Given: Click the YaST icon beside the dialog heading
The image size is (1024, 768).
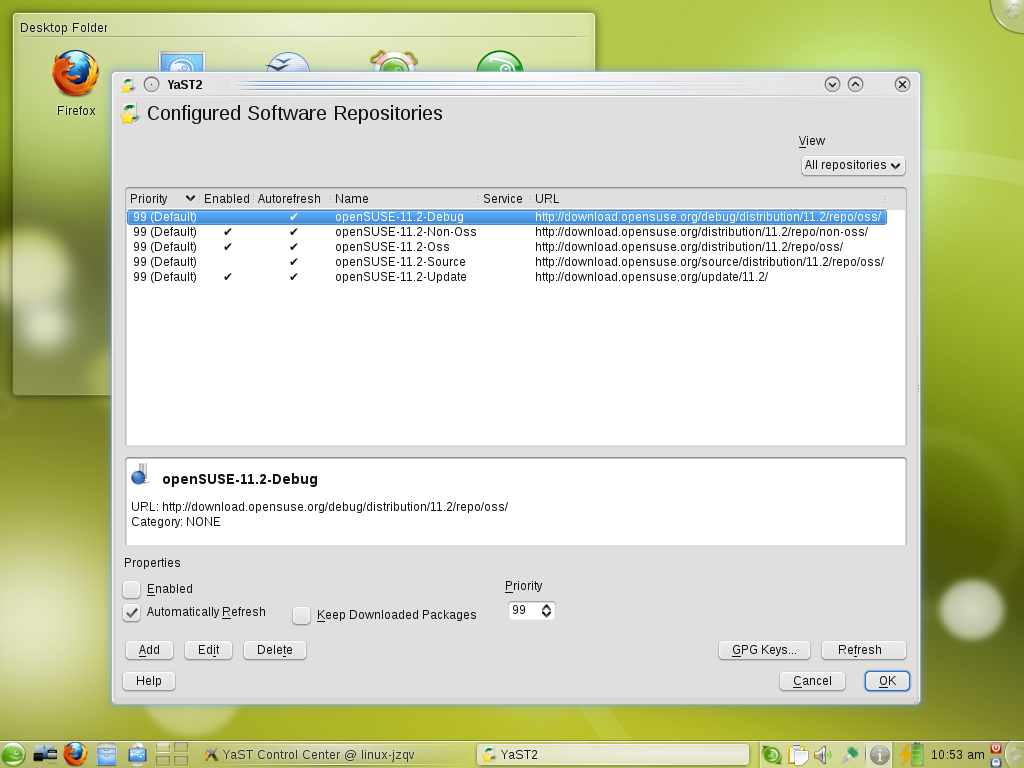Looking at the screenshot, I should [x=130, y=114].
